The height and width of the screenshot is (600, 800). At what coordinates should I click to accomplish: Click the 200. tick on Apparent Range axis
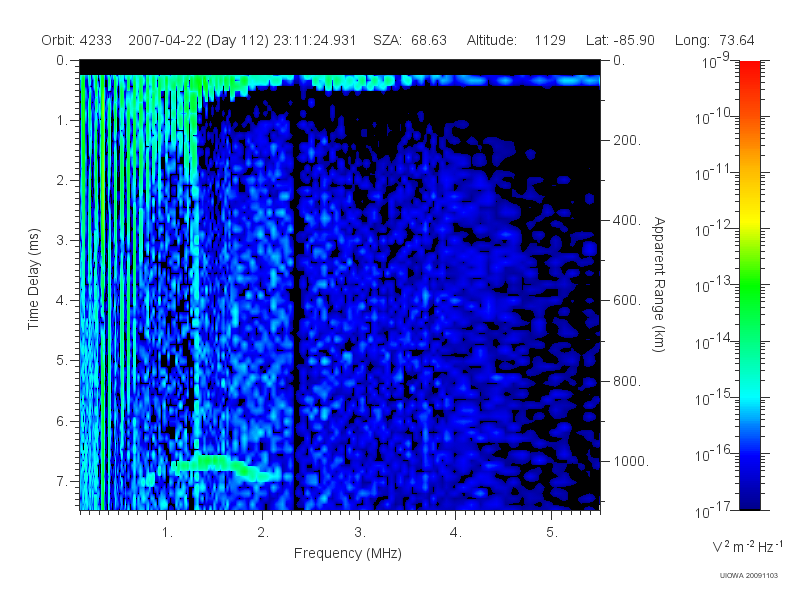click(627, 140)
